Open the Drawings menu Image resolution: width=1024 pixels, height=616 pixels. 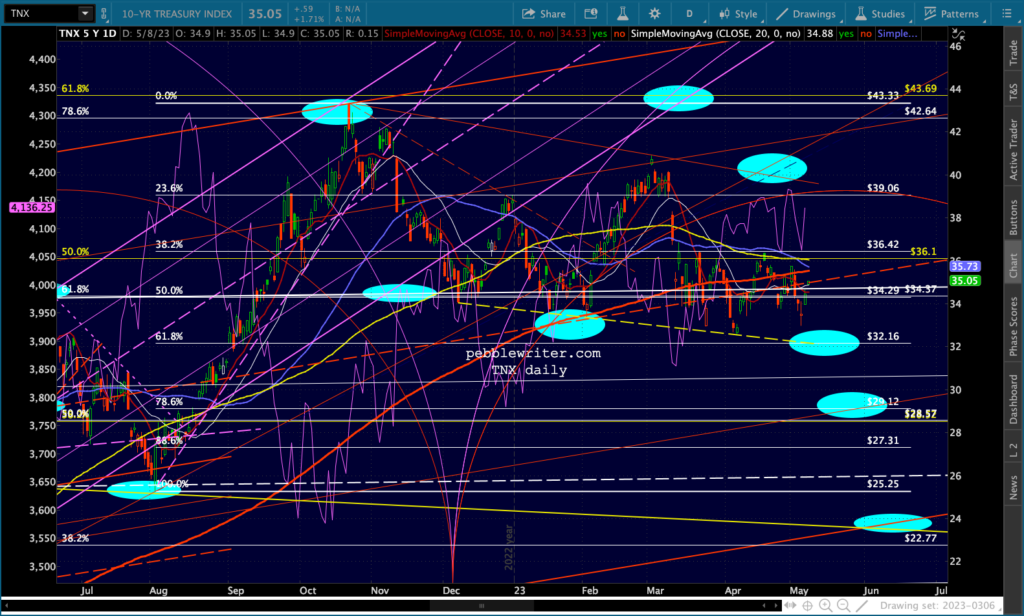[806, 14]
